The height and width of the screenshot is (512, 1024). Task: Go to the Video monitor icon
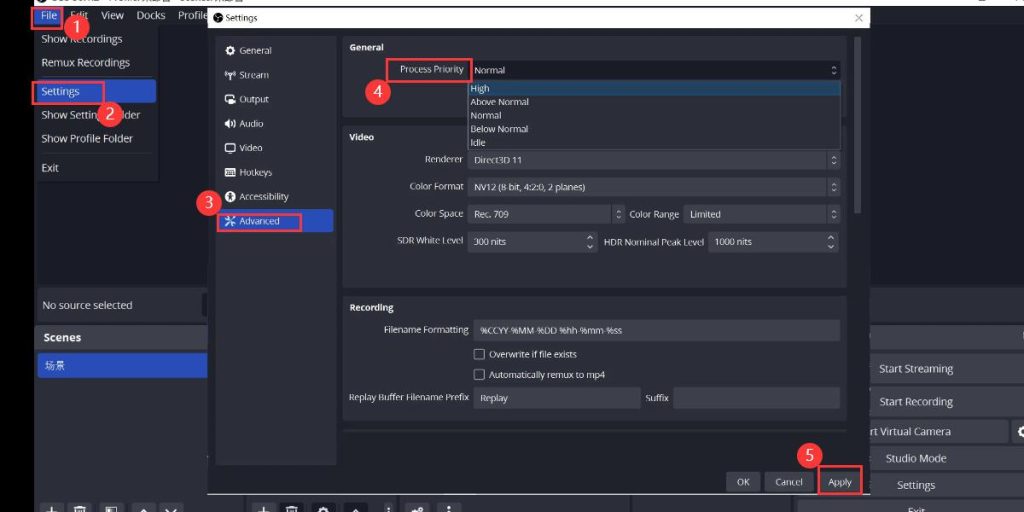coord(230,148)
